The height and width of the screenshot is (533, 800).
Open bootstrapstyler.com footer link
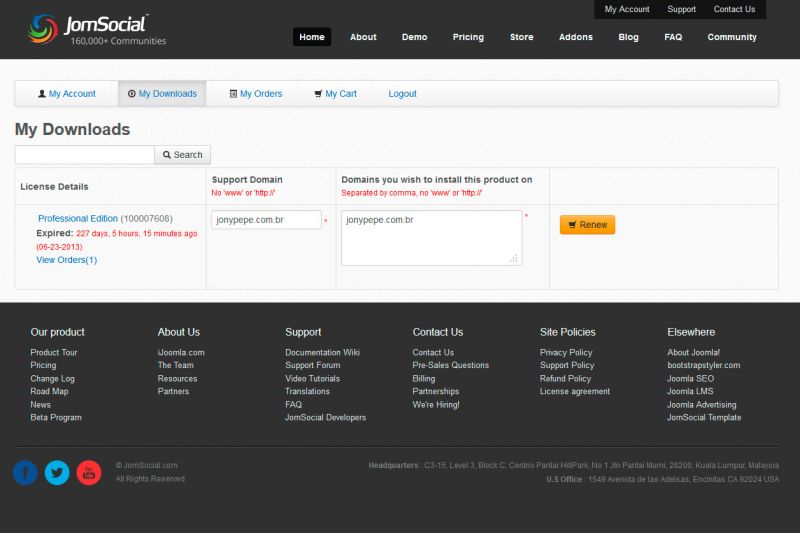(704, 365)
